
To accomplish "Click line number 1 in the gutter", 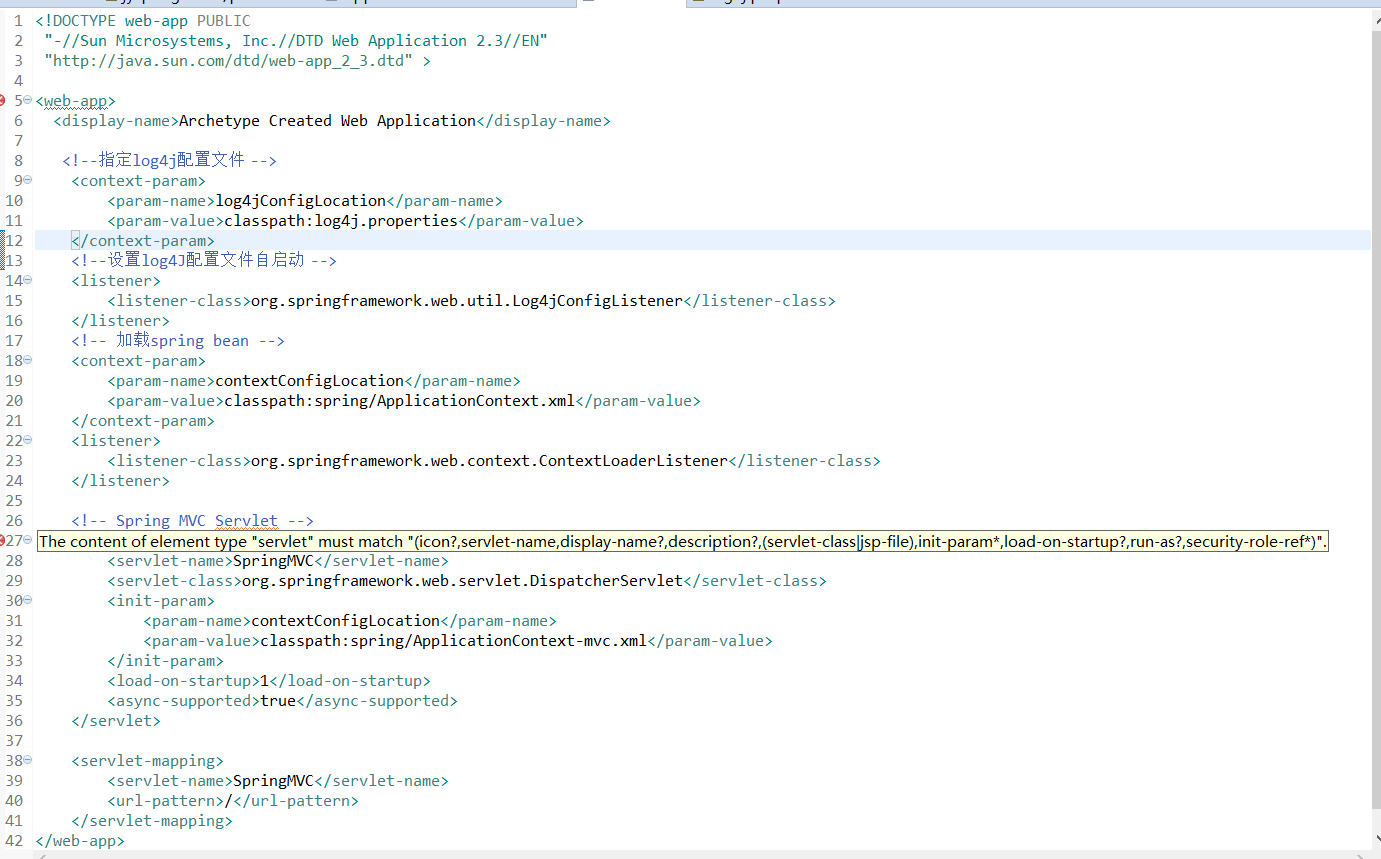I will (18, 21).
